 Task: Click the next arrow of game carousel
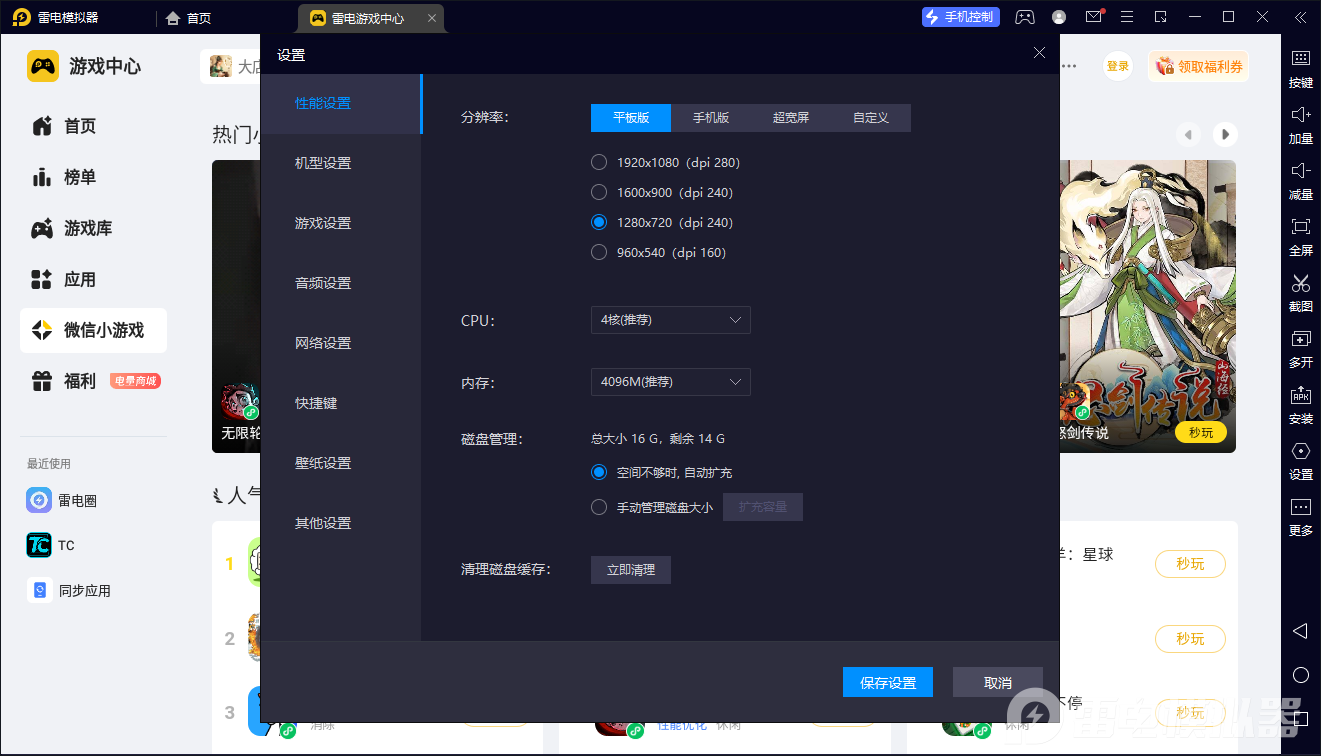point(1224,134)
